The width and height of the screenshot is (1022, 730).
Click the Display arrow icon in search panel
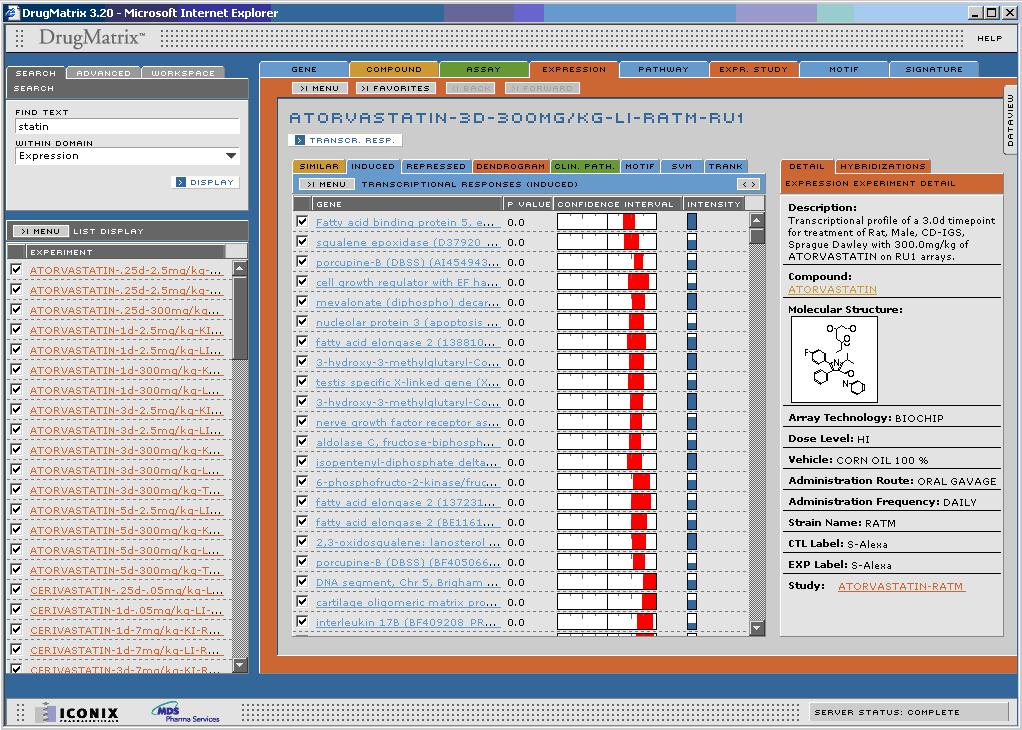(181, 182)
